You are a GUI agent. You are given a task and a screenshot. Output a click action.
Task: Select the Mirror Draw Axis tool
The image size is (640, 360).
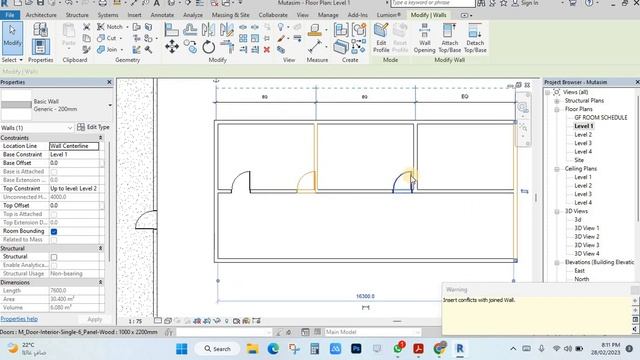point(227,29)
